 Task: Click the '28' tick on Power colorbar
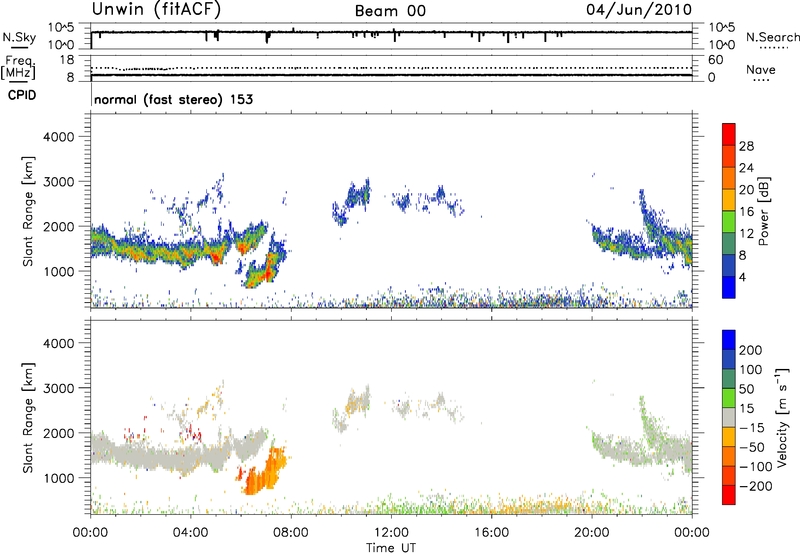click(x=746, y=146)
